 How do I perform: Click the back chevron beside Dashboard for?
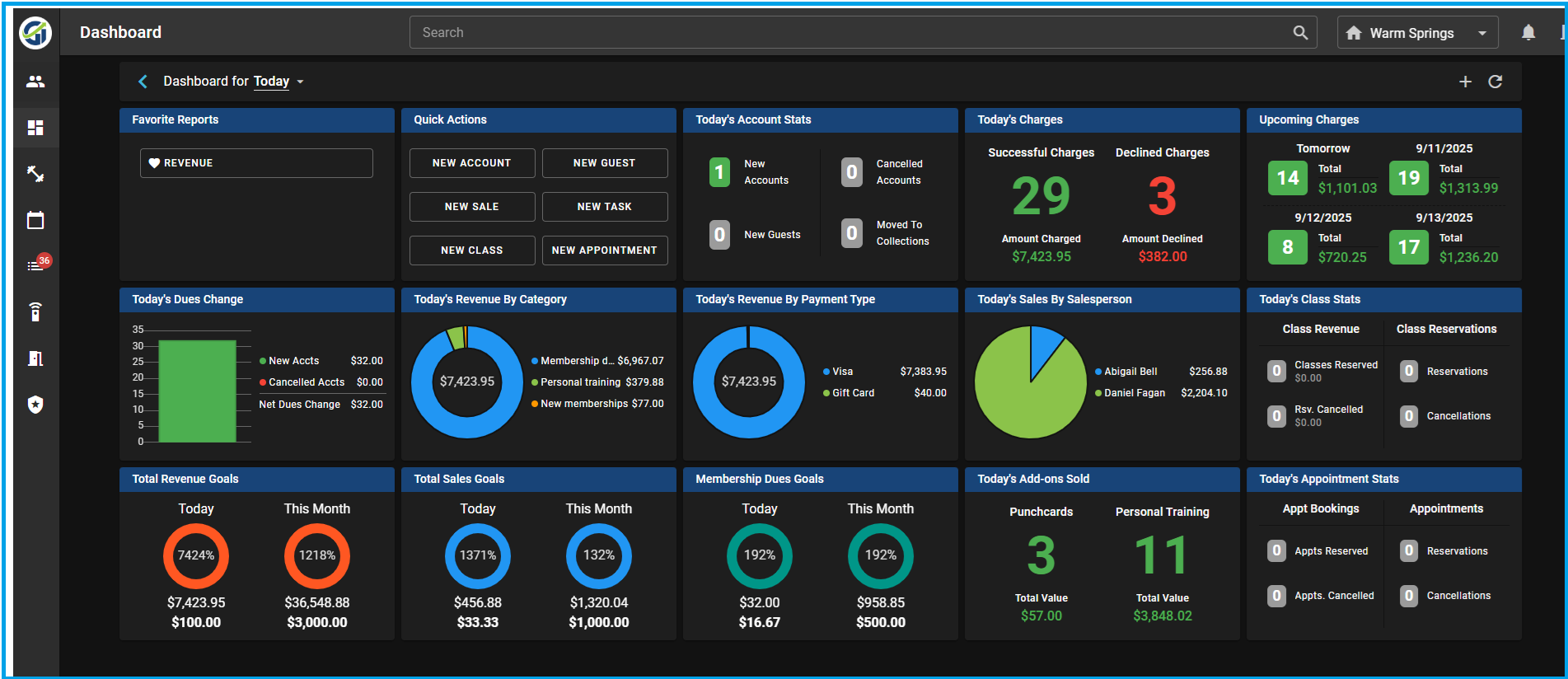(143, 82)
